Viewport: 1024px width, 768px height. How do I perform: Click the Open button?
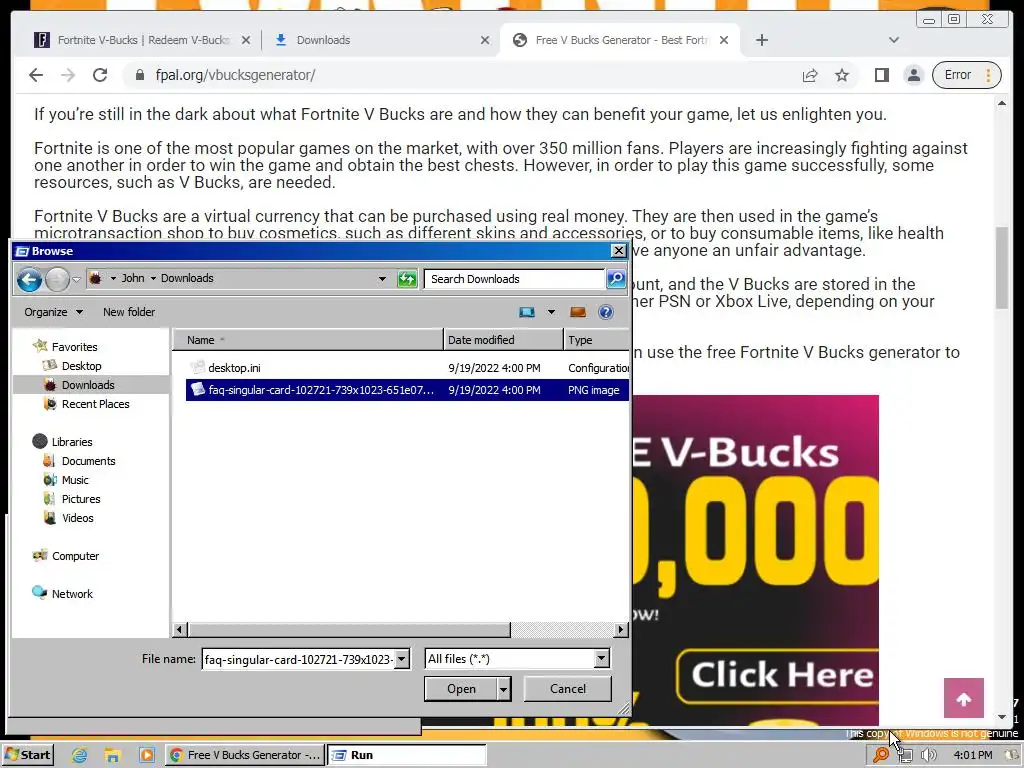pos(461,689)
